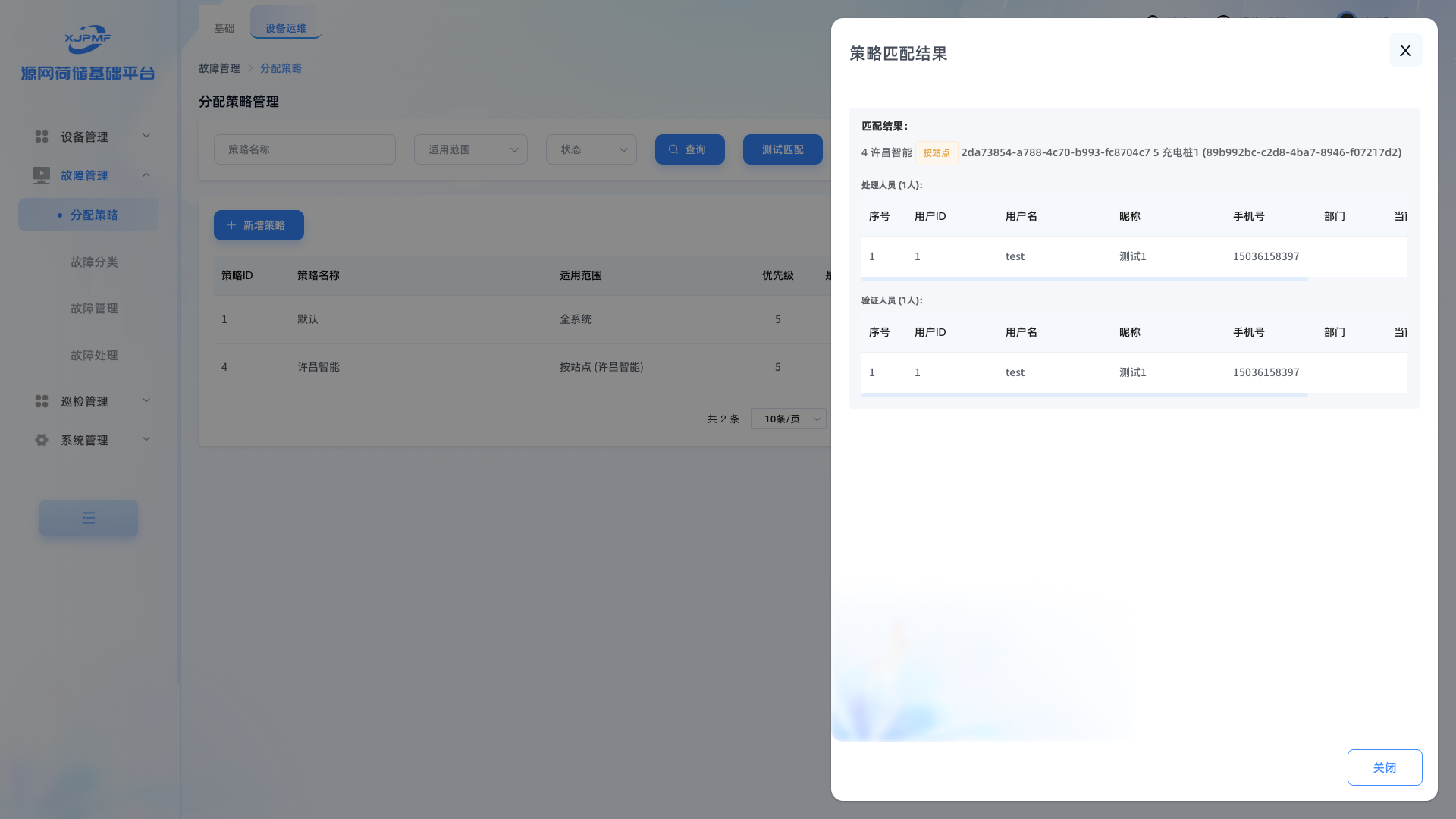Viewport: 1456px width, 819px height.
Task: Open the 故障分类 menu item
Action: pyautogui.click(x=94, y=262)
